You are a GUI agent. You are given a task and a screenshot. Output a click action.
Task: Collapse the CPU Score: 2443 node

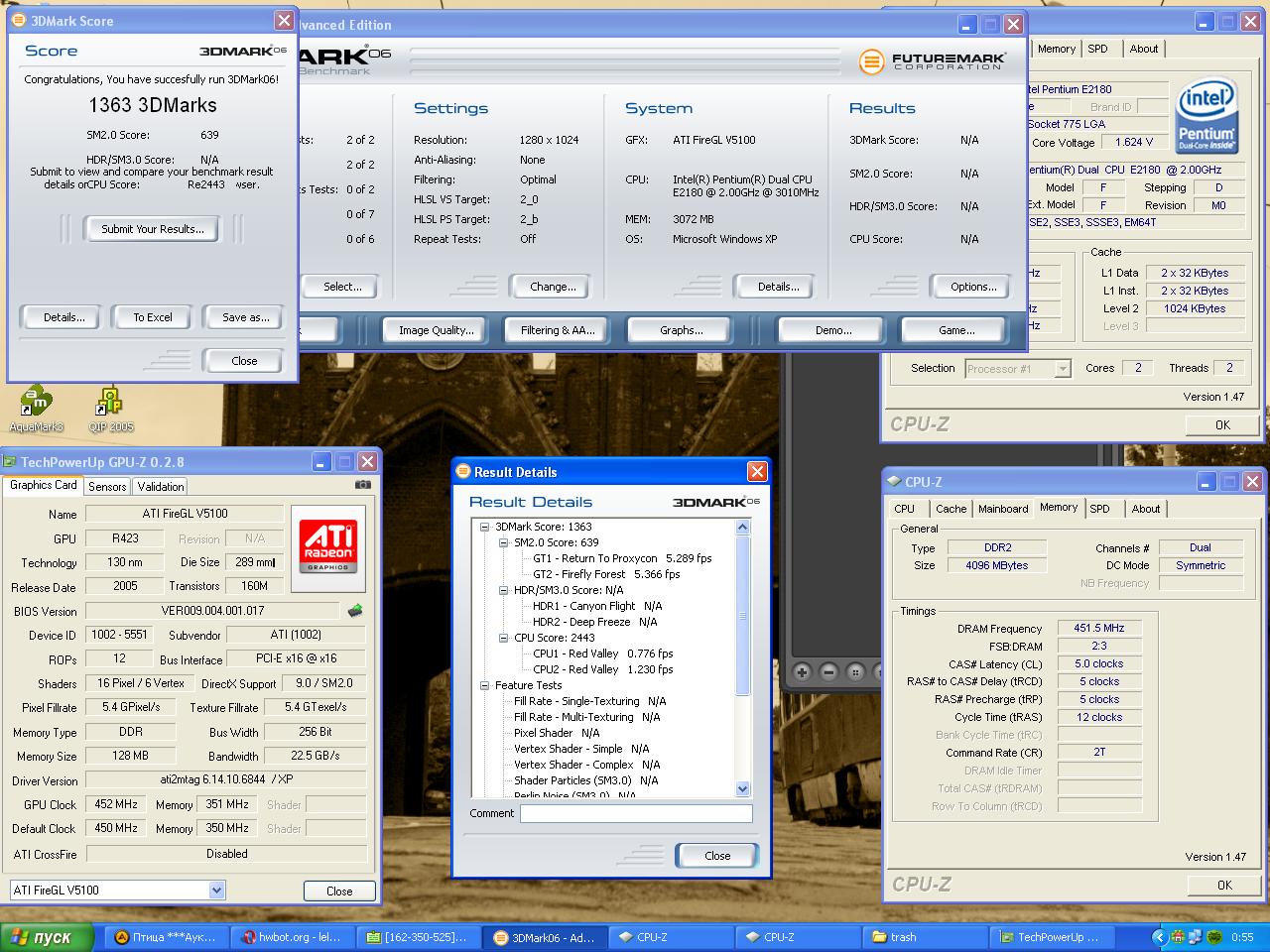pyautogui.click(x=503, y=639)
